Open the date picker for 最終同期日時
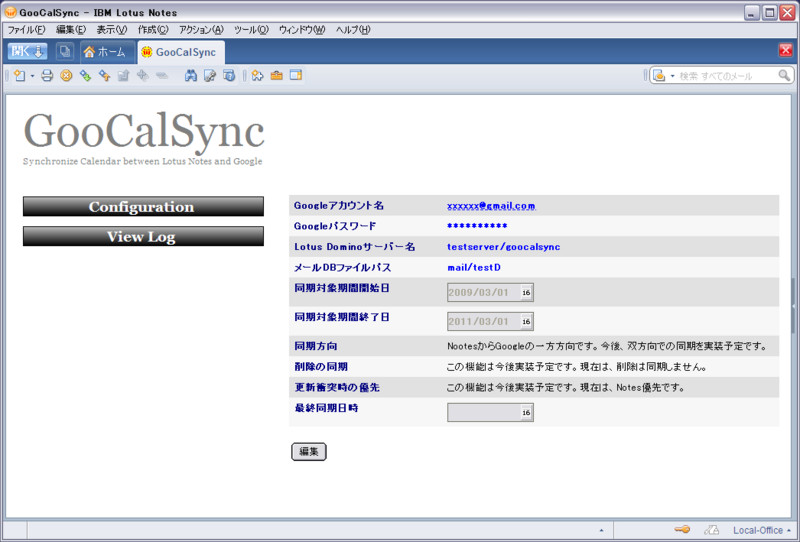 tap(527, 412)
